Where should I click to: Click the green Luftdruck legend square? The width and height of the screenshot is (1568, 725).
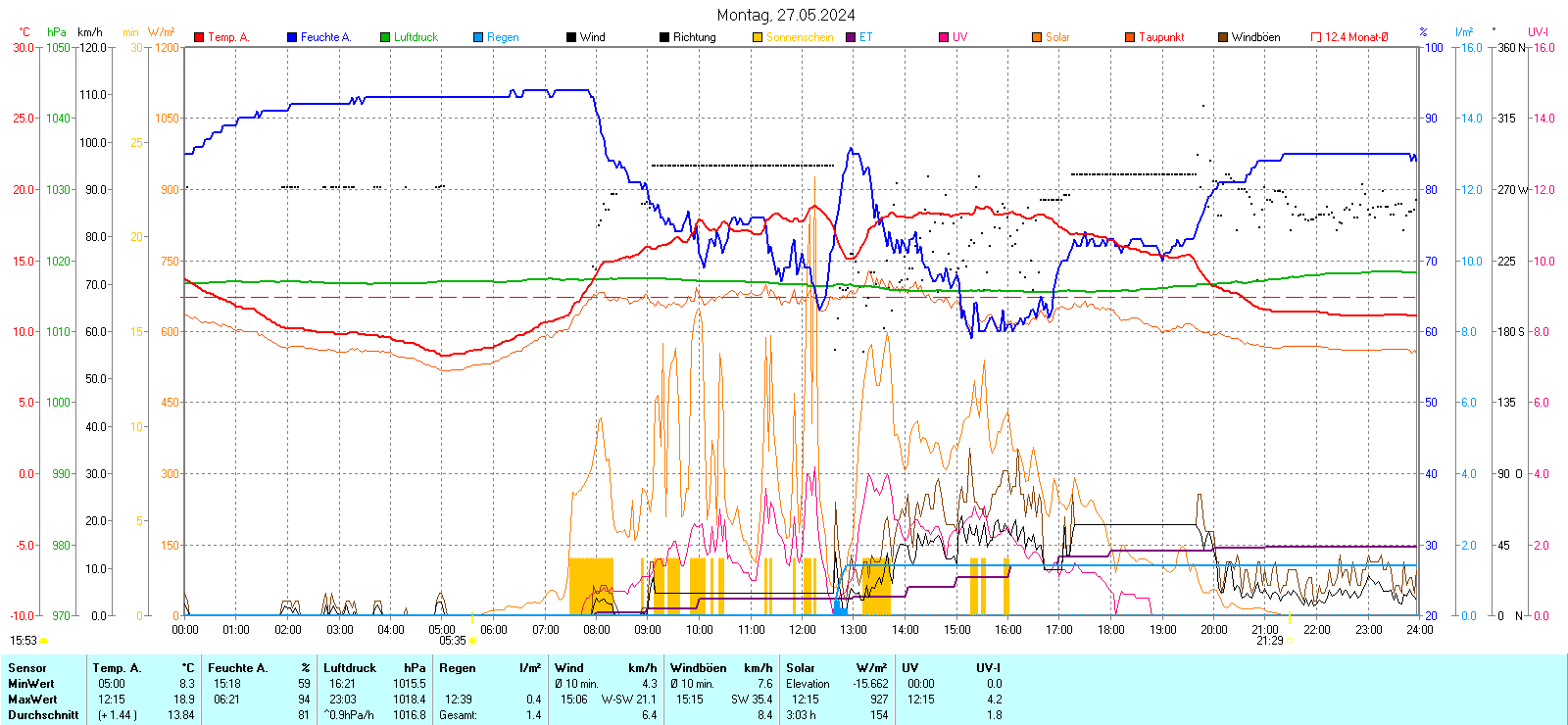pyautogui.click(x=385, y=37)
